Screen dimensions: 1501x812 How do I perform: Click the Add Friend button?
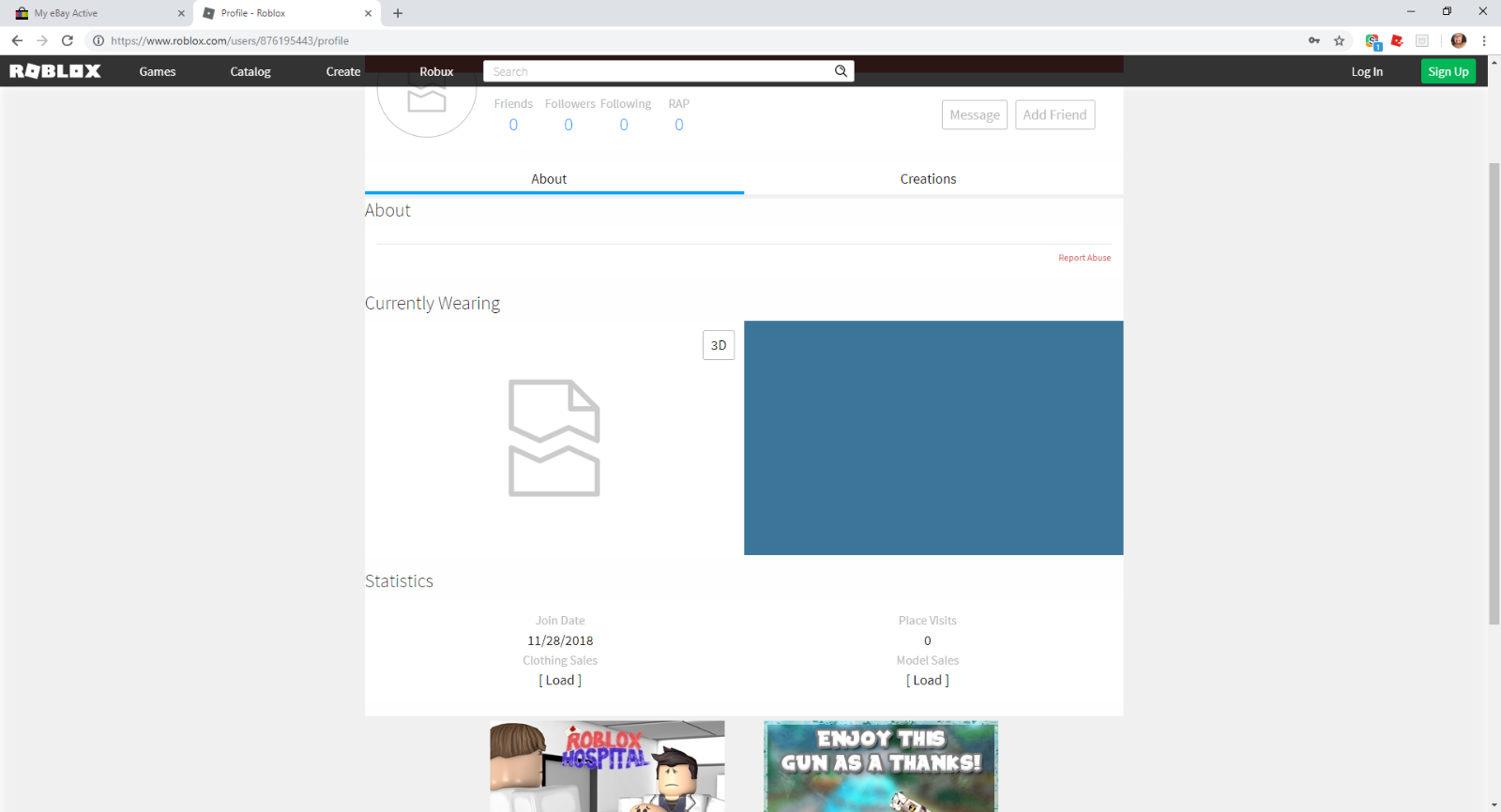pos(1054,114)
